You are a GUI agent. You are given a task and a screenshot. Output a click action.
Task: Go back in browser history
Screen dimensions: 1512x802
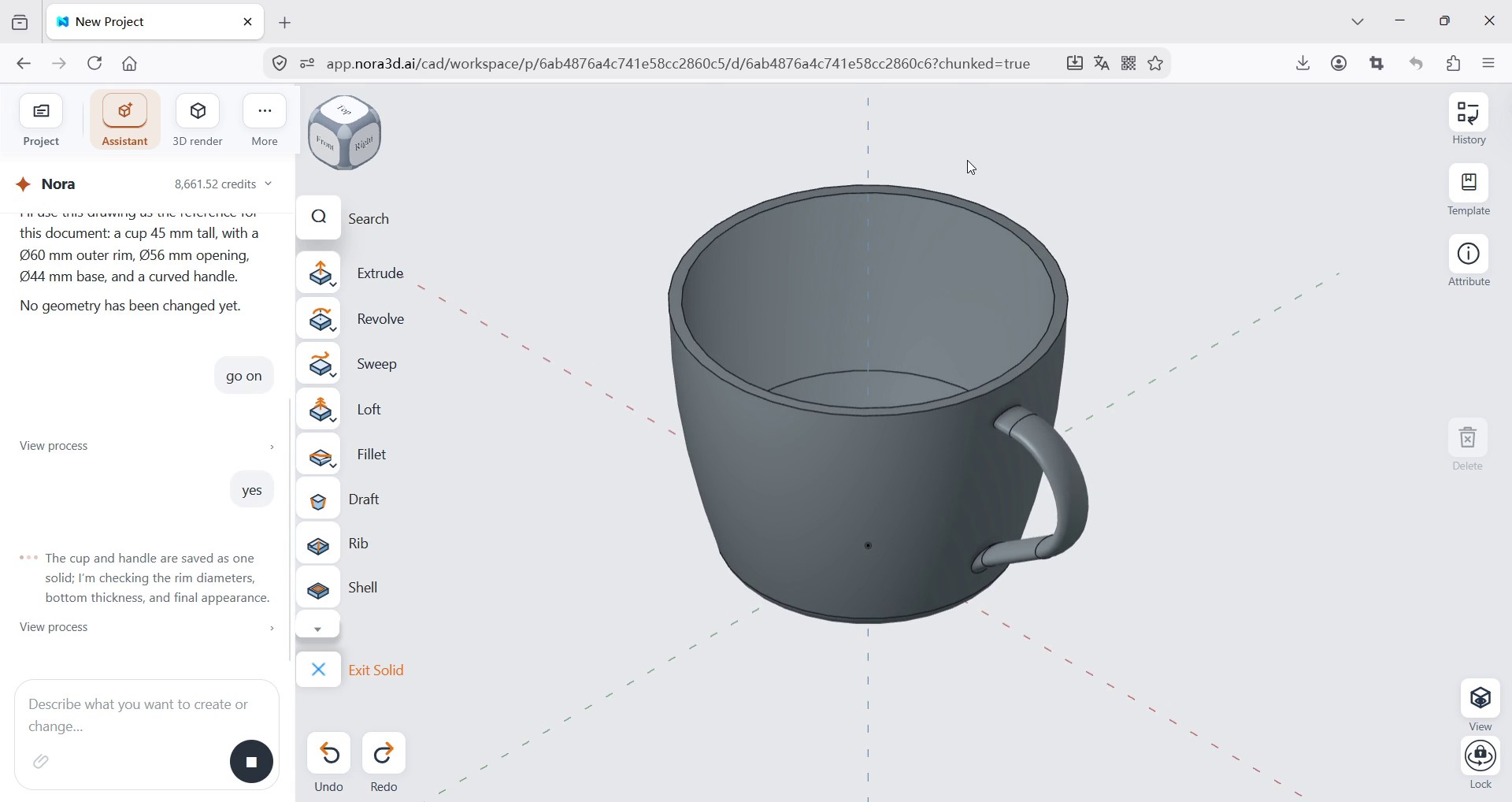[x=24, y=64]
